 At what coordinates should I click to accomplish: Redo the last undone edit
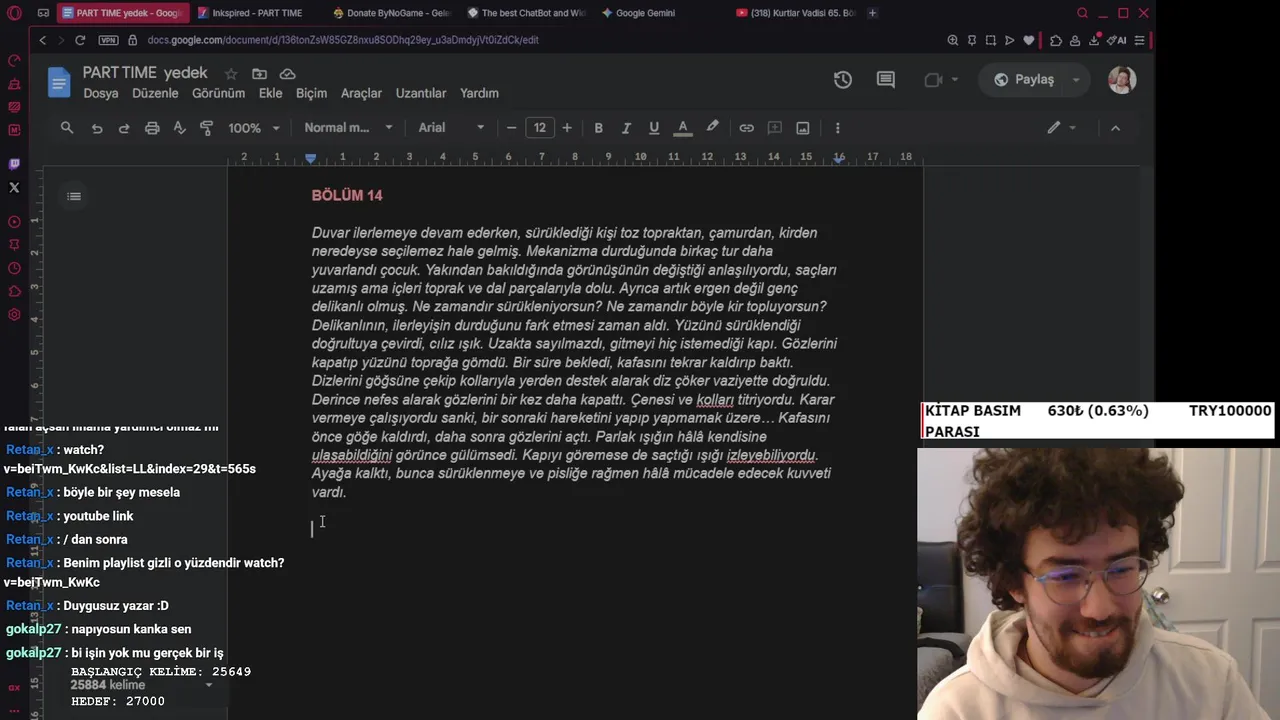(x=124, y=128)
